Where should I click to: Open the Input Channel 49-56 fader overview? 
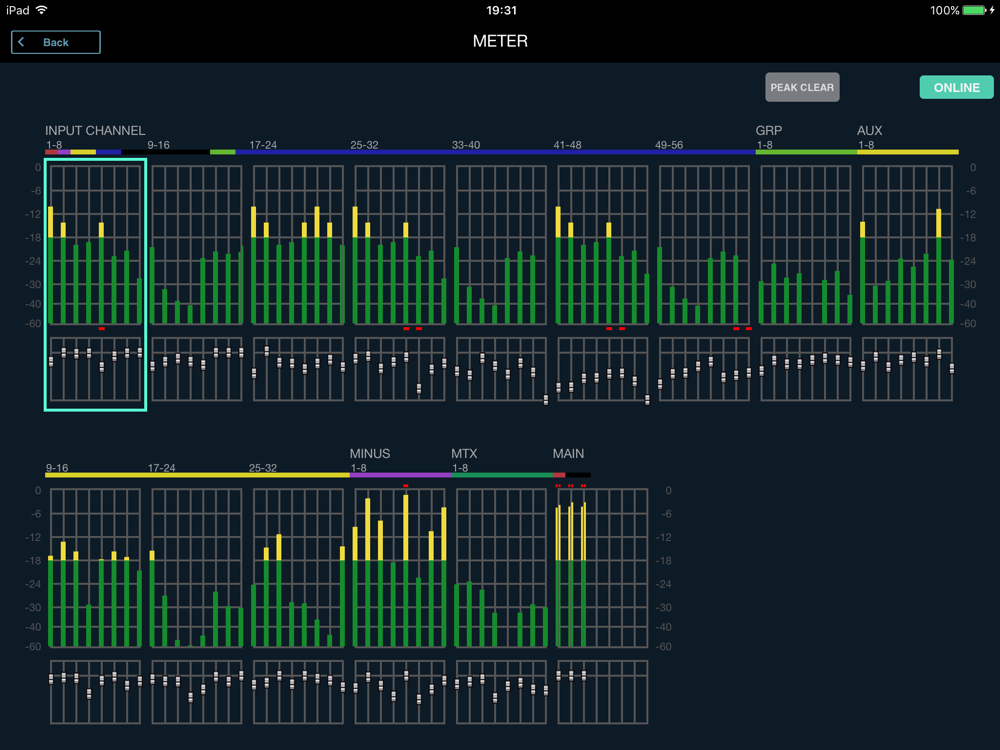point(704,369)
